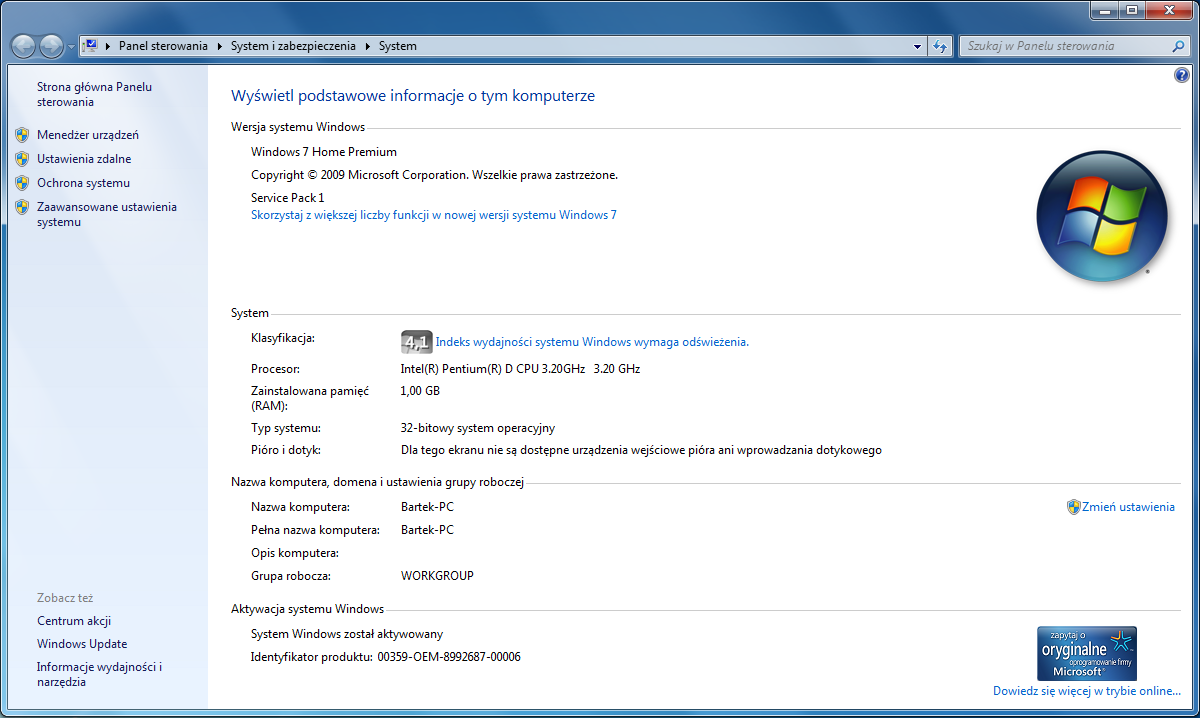This screenshot has height=718, width=1200.
Task: Click the magnifier search icon
Action: pos(1179,46)
